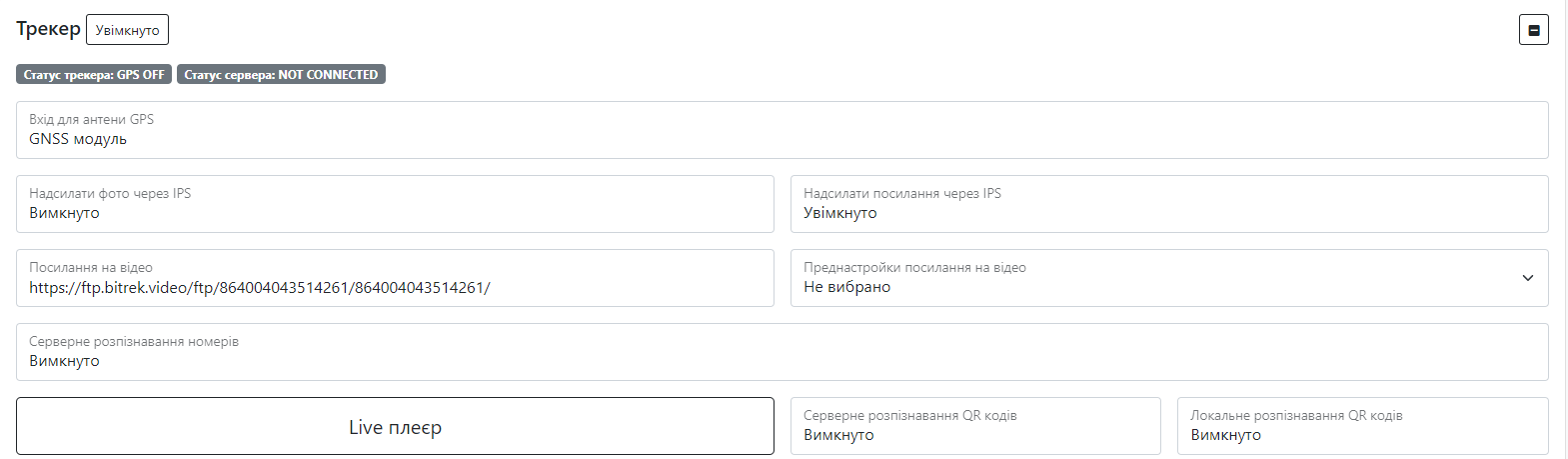Image resolution: width=1568 pixels, height=459 pixels.
Task: Toggle Локальне розпізнавання QR кодів setting
Action: coord(1362,426)
